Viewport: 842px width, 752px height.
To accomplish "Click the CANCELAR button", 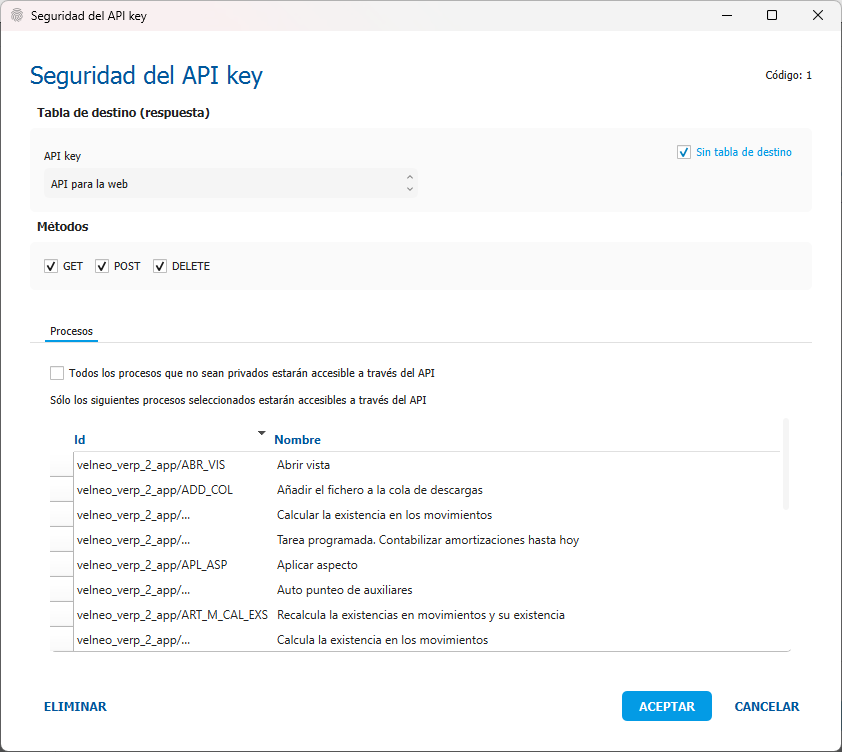I will [766, 706].
